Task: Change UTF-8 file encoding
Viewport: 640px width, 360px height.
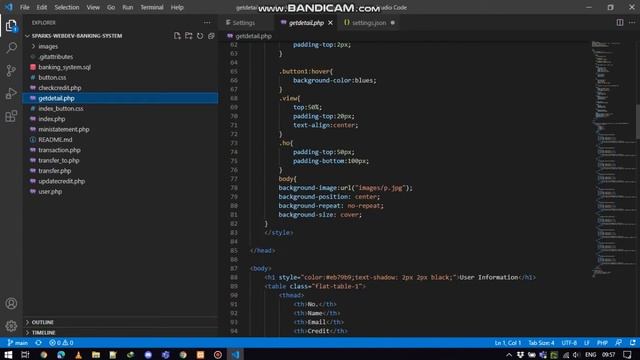Action: (x=569, y=343)
